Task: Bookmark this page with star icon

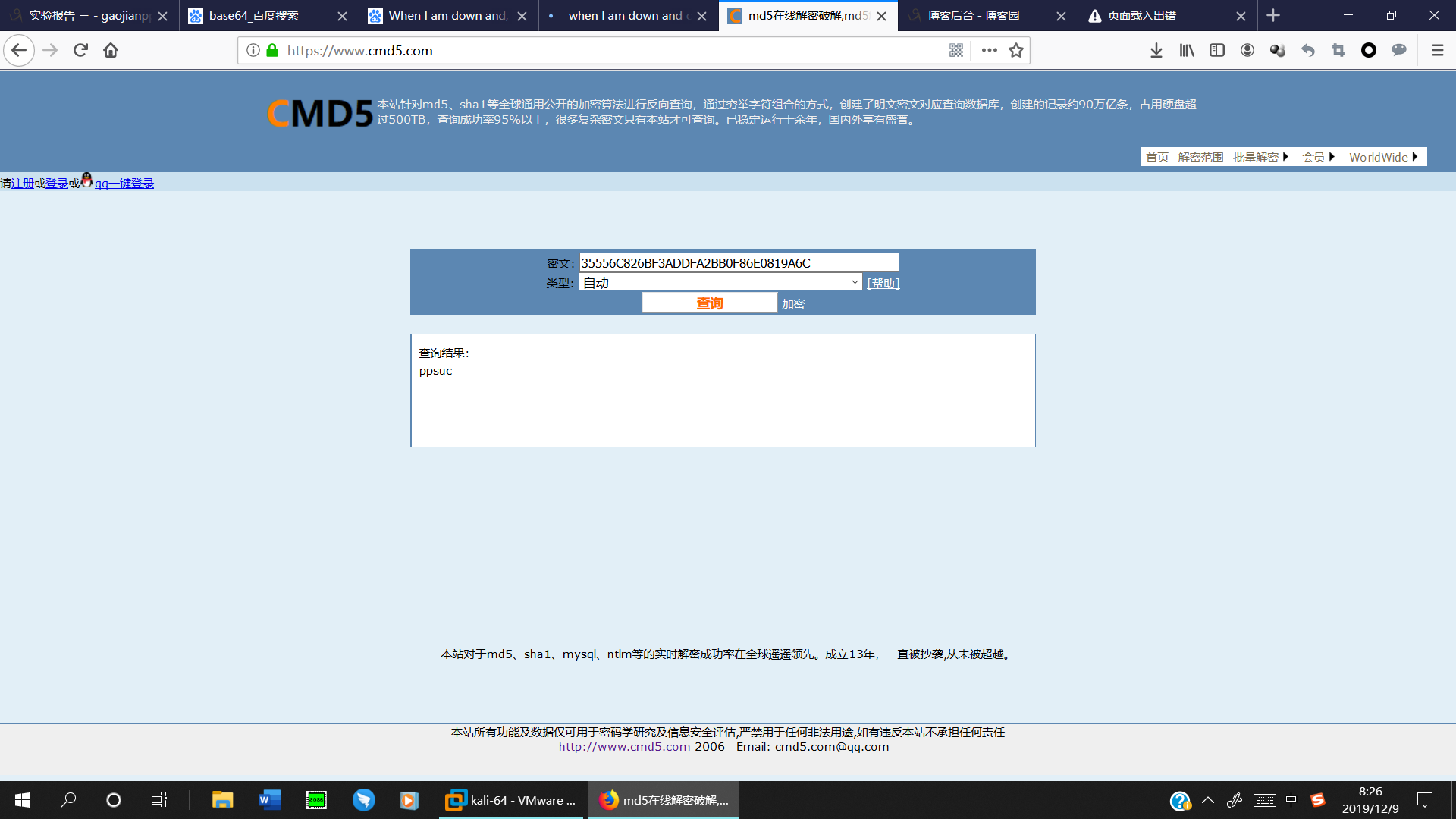Action: click(x=1016, y=50)
